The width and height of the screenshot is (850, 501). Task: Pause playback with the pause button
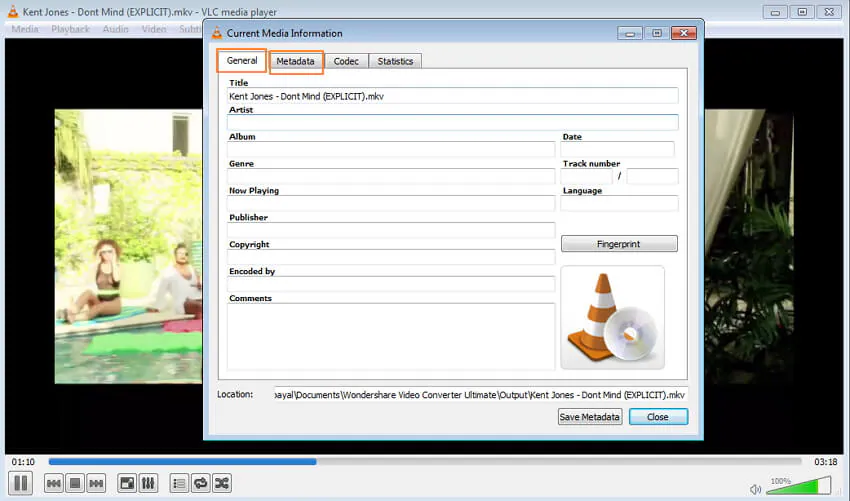point(21,483)
